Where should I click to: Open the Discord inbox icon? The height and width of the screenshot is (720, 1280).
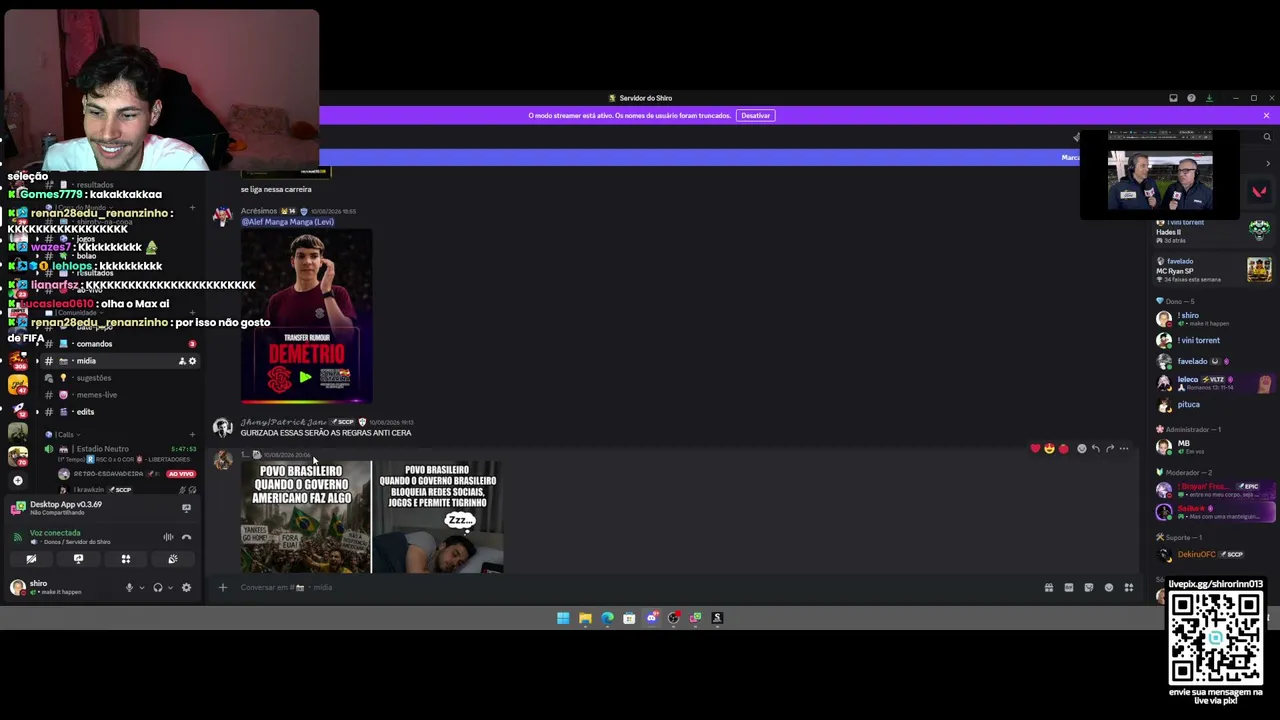point(1173,98)
